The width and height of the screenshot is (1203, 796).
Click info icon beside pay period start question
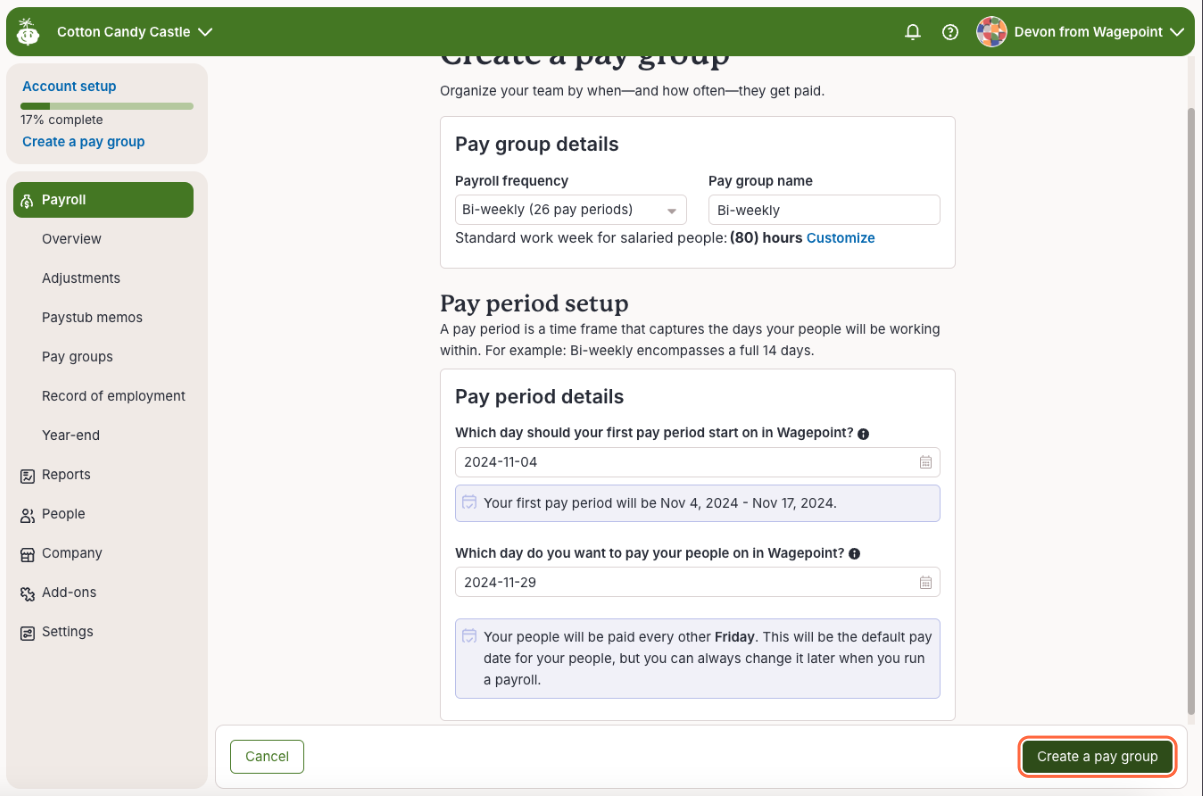(863, 434)
